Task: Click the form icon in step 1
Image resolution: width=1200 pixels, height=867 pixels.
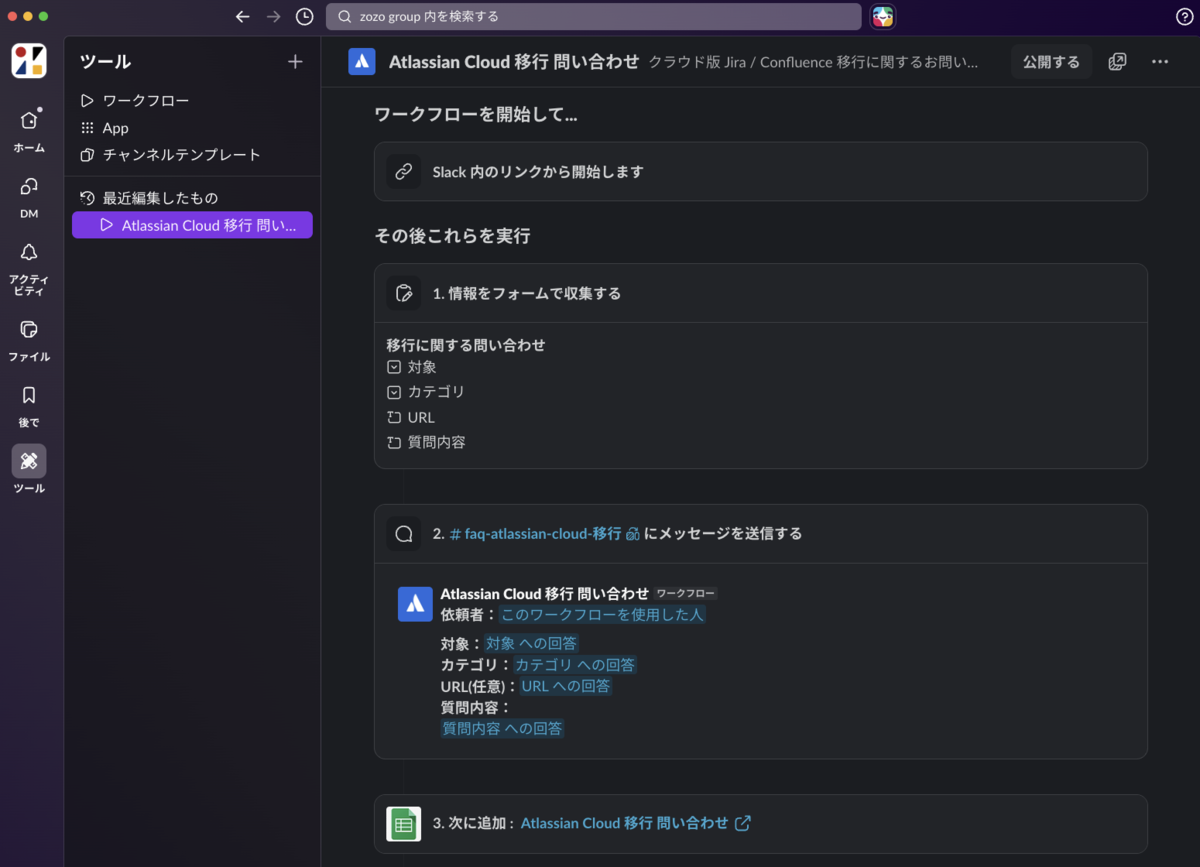Action: [404, 293]
